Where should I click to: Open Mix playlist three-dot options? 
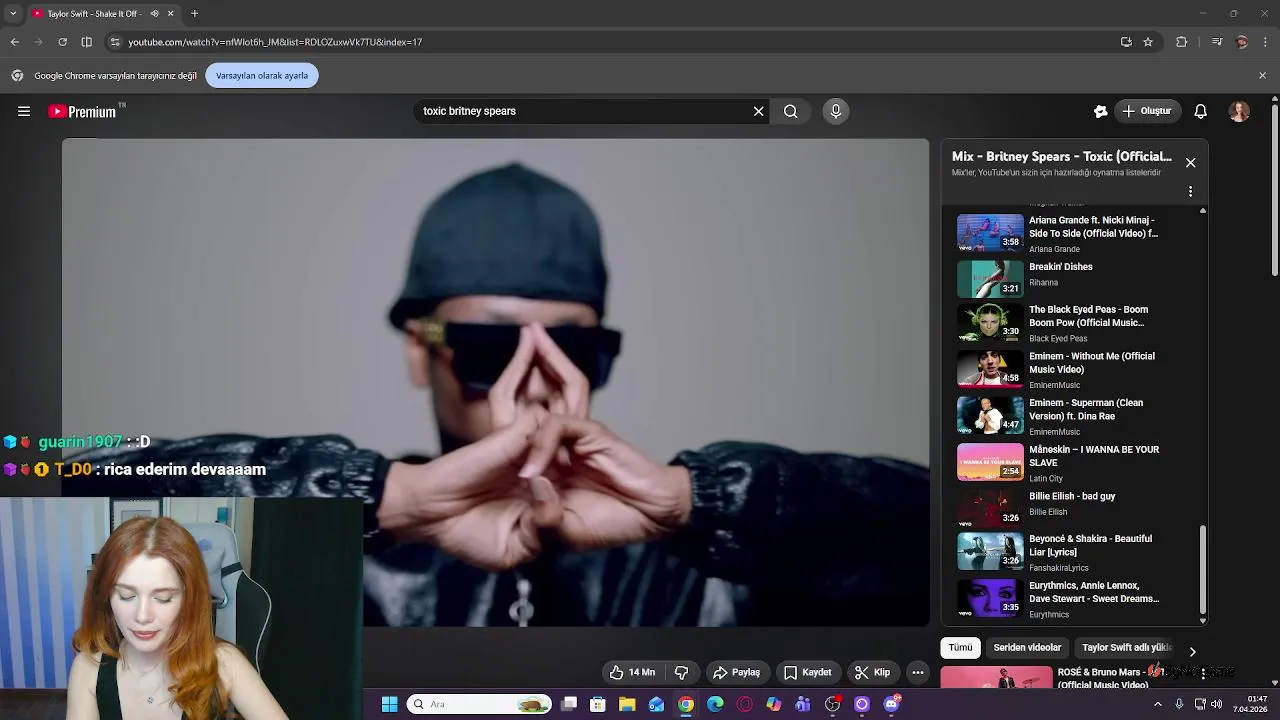1190,191
